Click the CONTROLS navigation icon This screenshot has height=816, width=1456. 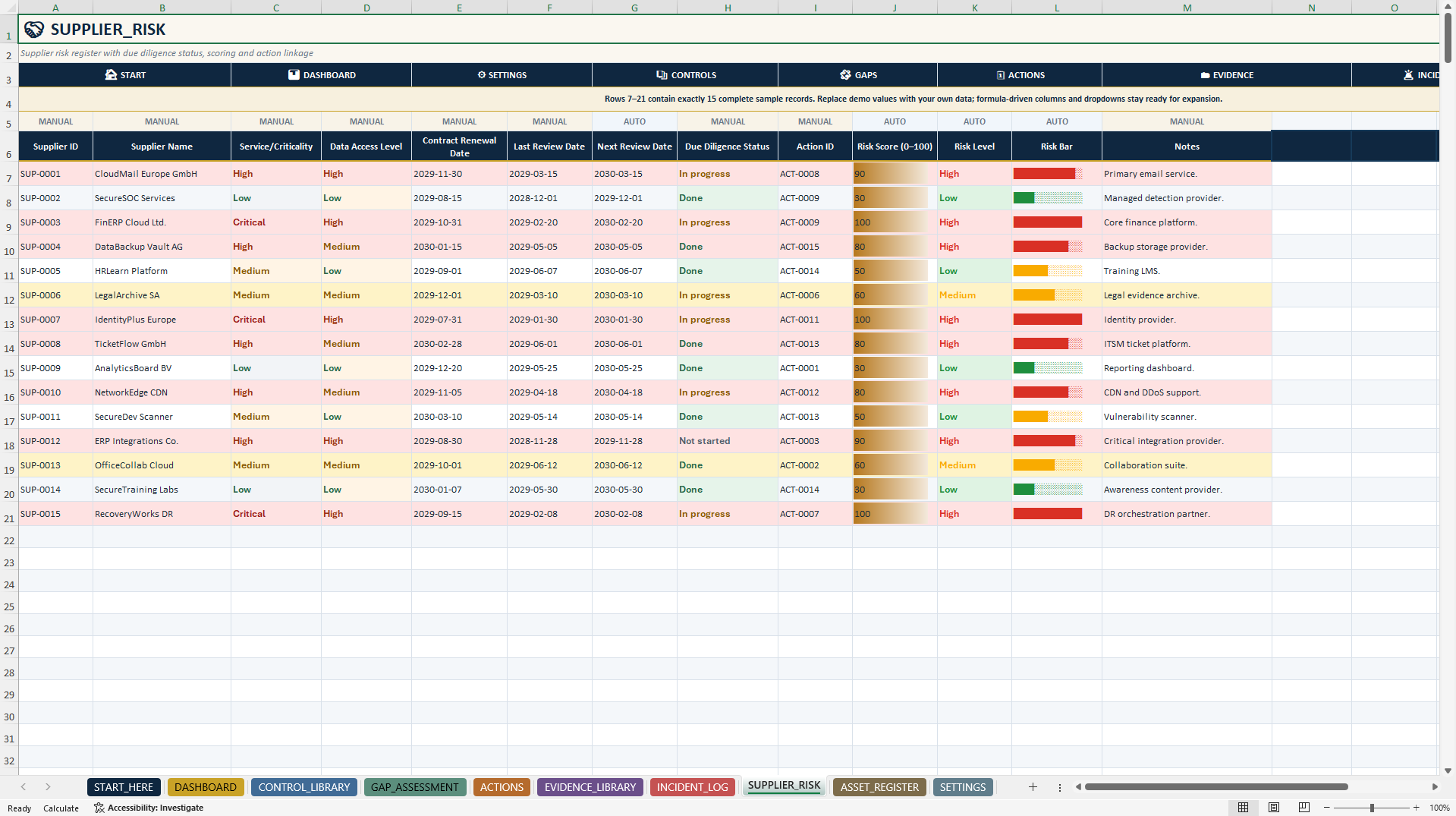coord(662,75)
